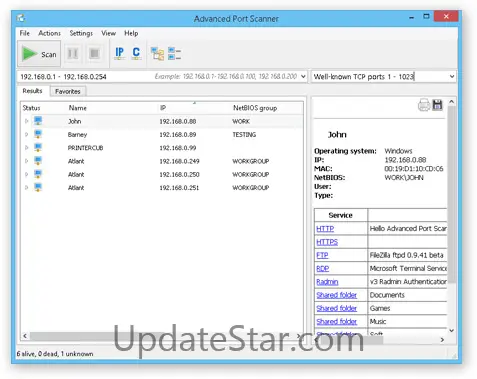Screen dimensions: 477x379
Task: Click the MAC address 00:19:D1:10:CD:C6
Action: [x=414, y=169]
